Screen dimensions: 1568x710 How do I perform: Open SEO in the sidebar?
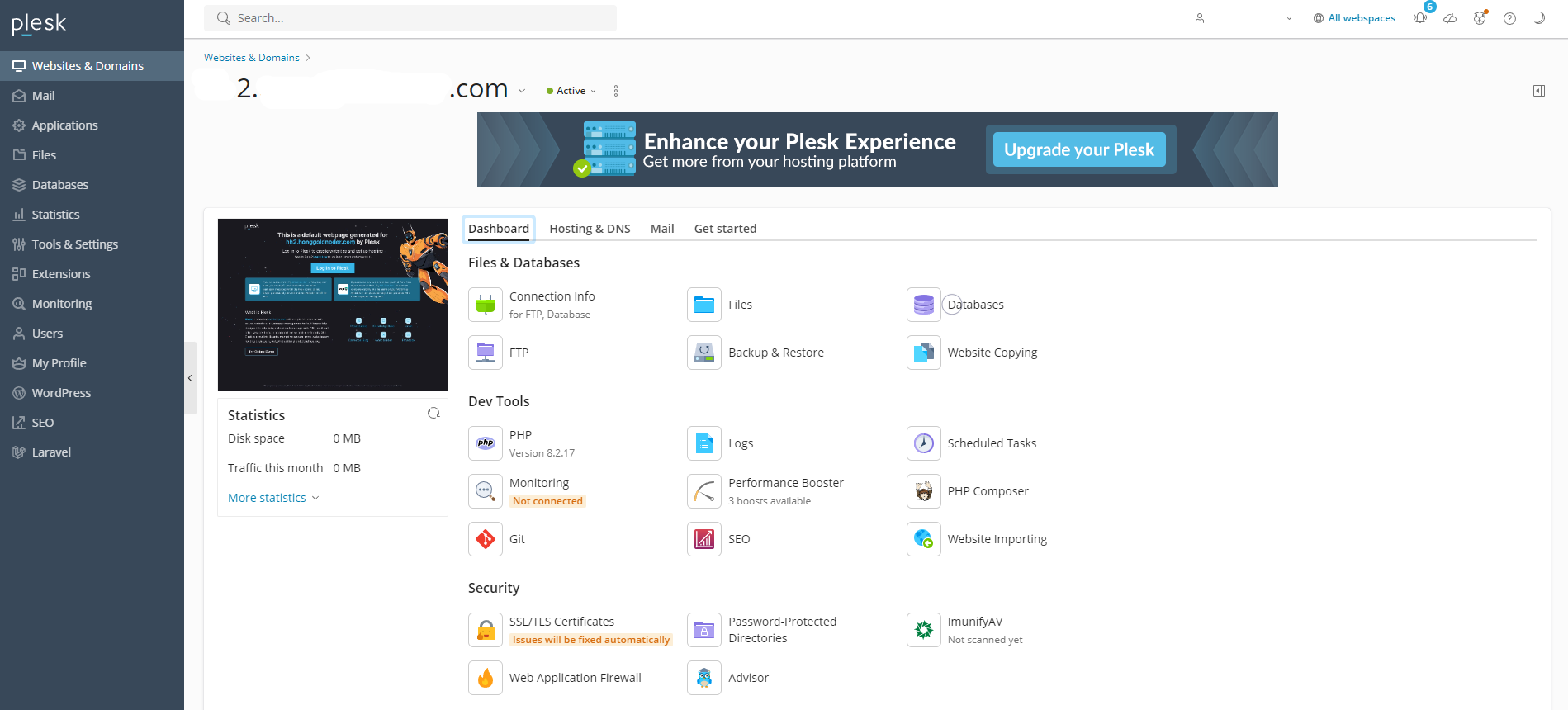92,423
